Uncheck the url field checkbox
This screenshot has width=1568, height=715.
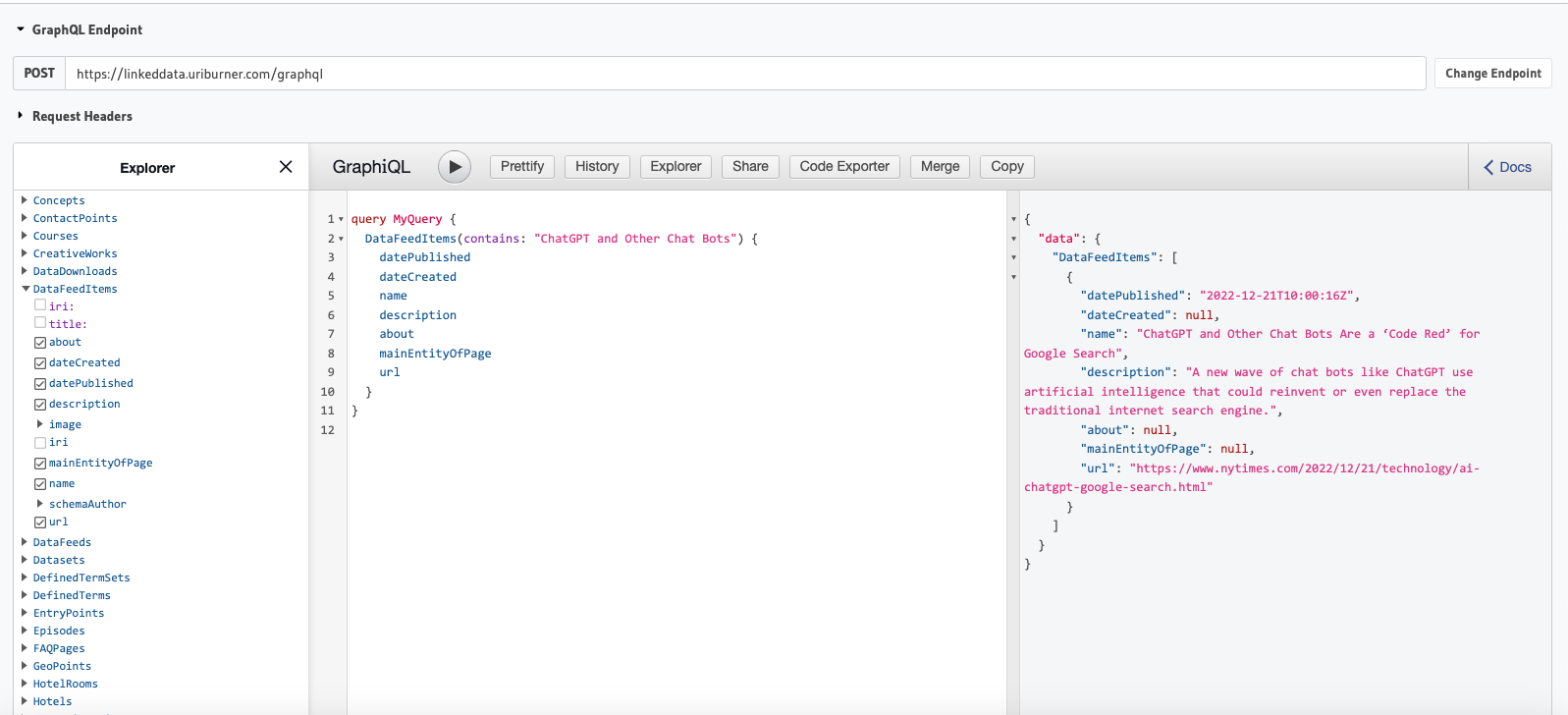[x=40, y=522]
